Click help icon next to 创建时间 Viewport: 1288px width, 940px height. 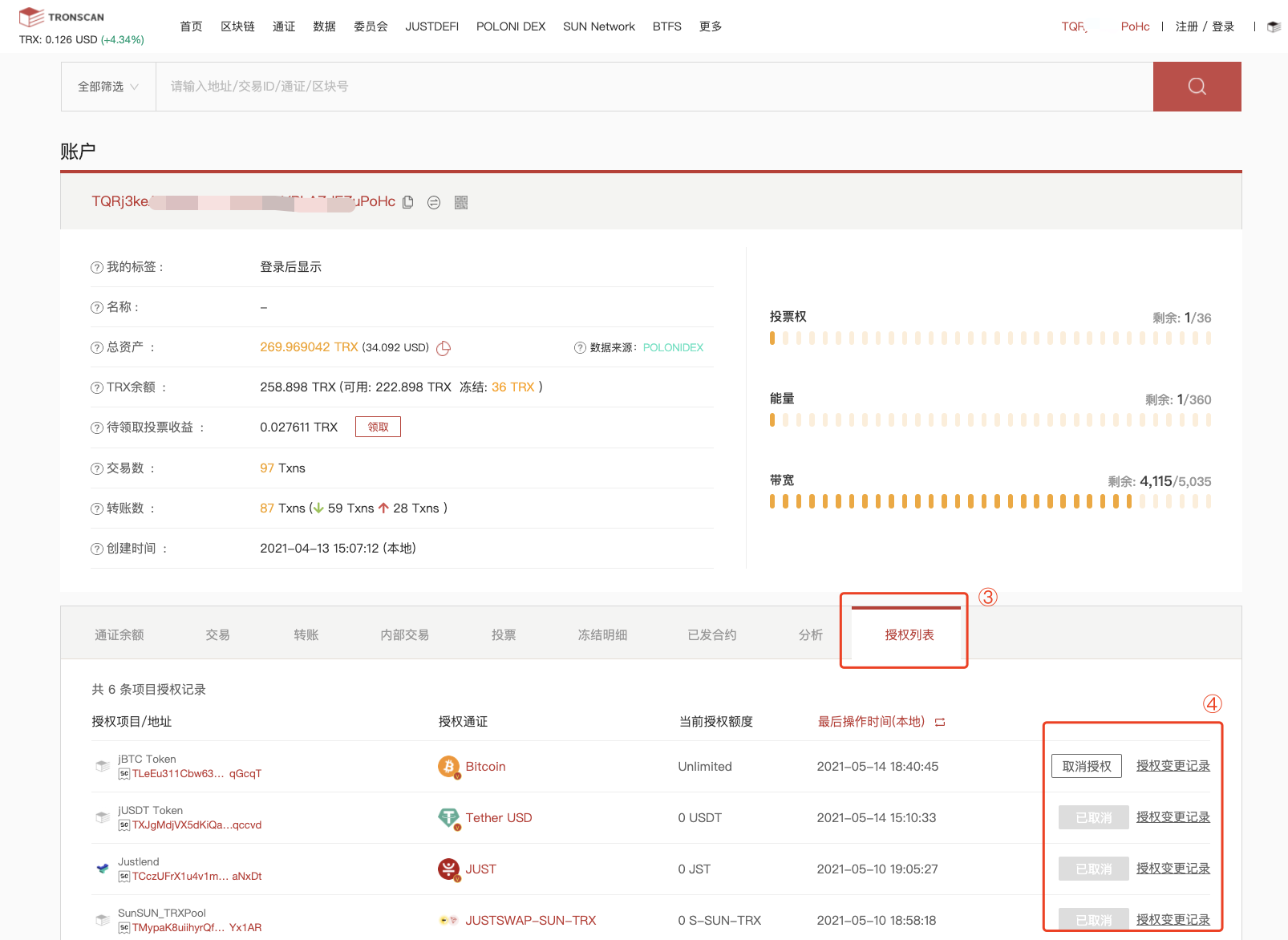pyautogui.click(x=97, y=549)
